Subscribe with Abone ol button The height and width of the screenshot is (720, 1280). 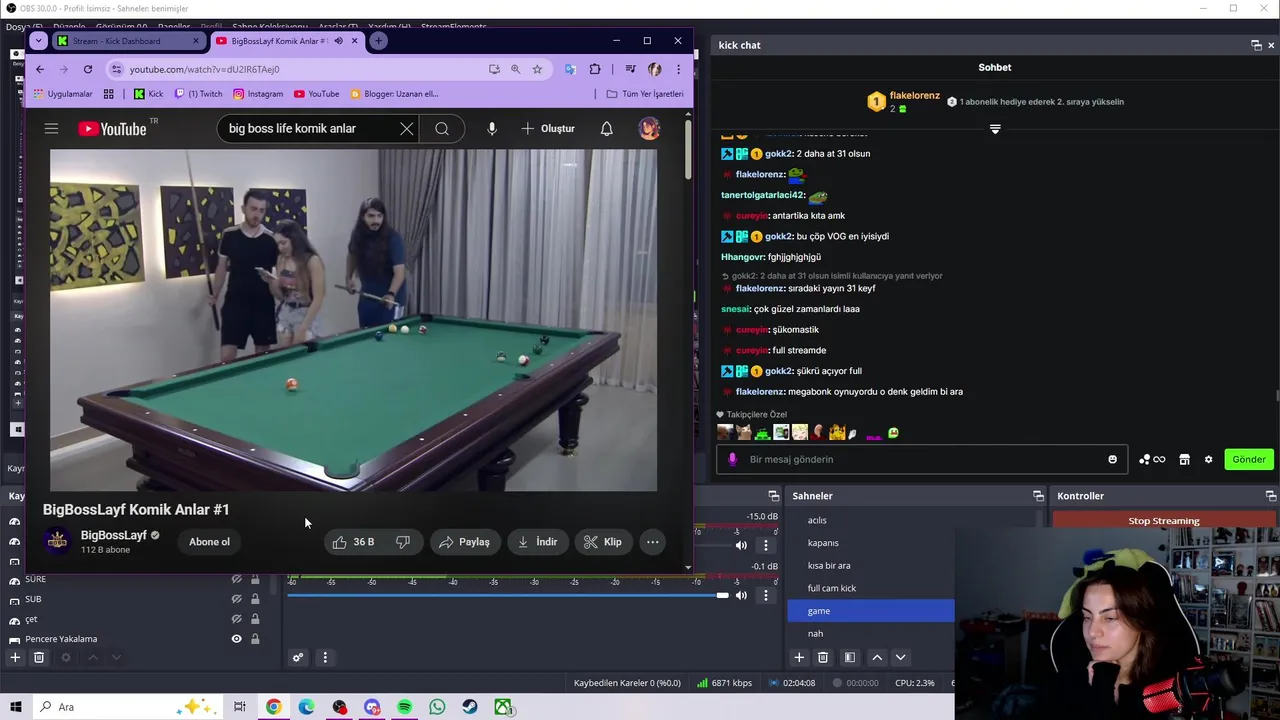[x=209, y=542]
